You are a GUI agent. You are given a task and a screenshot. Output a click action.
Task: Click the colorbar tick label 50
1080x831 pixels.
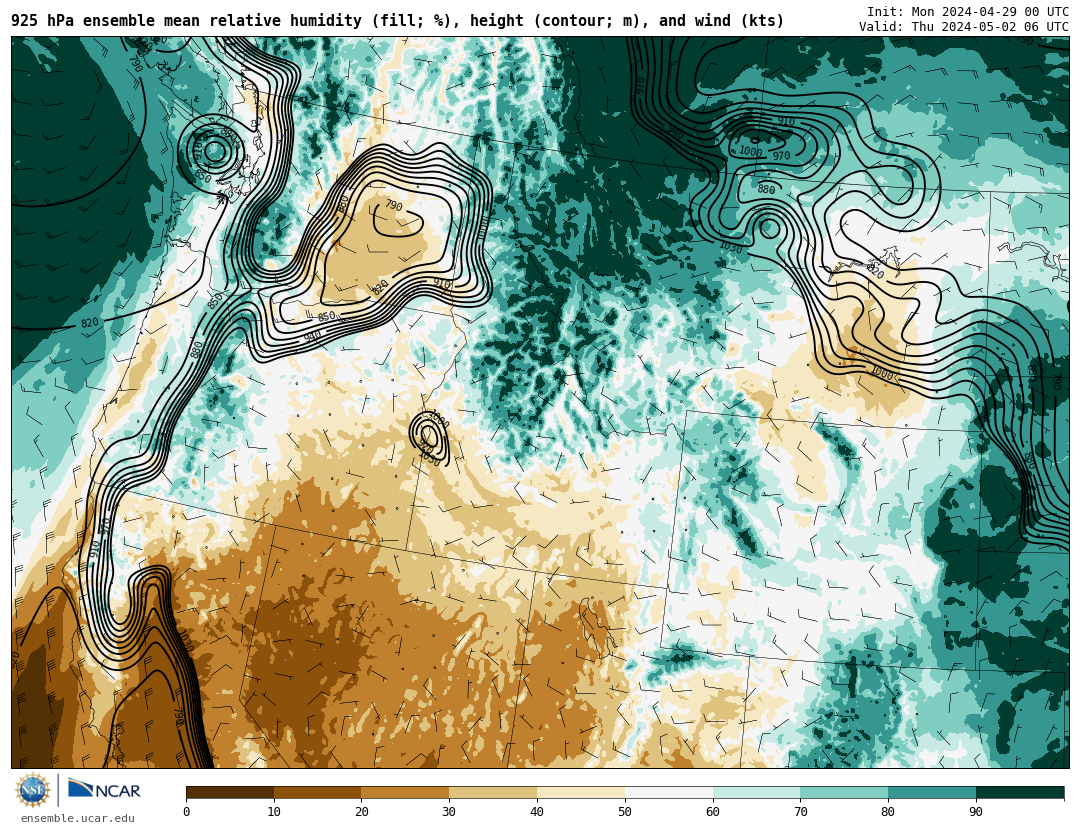pos(625,812)
